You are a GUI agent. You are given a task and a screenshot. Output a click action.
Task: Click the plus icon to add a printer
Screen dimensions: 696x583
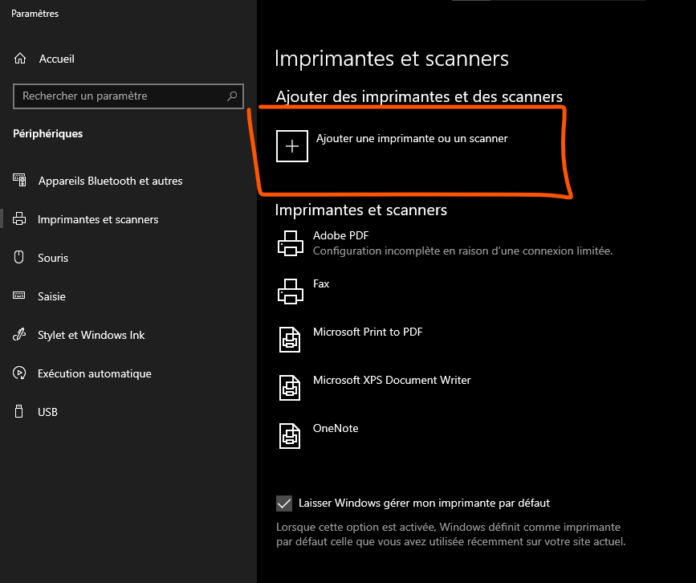tap(292, 146)
